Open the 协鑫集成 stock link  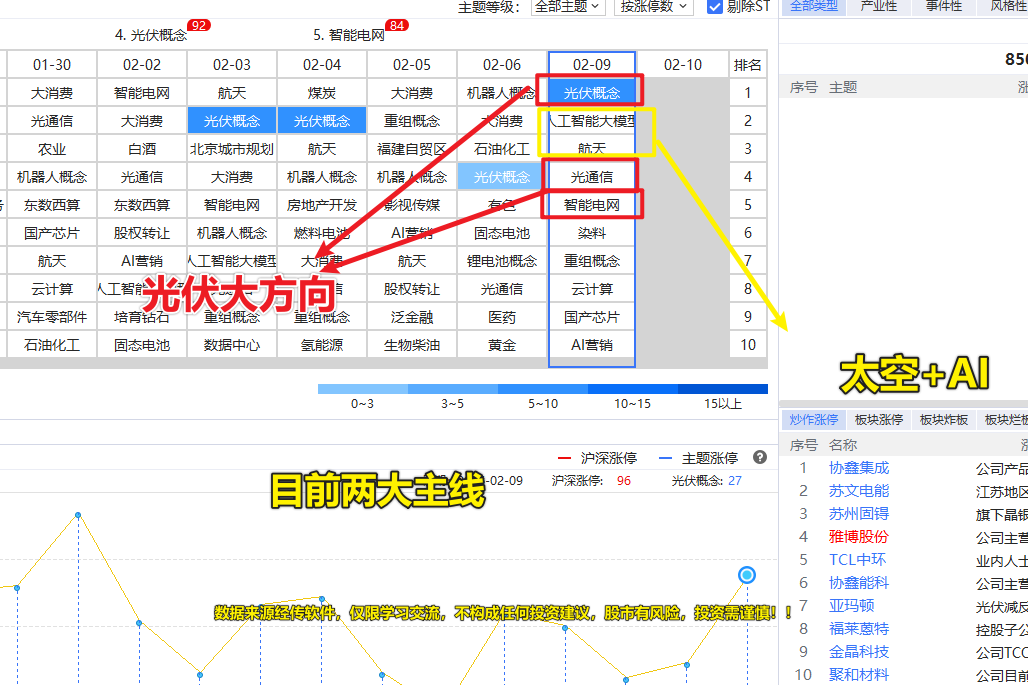pos(858,468)
